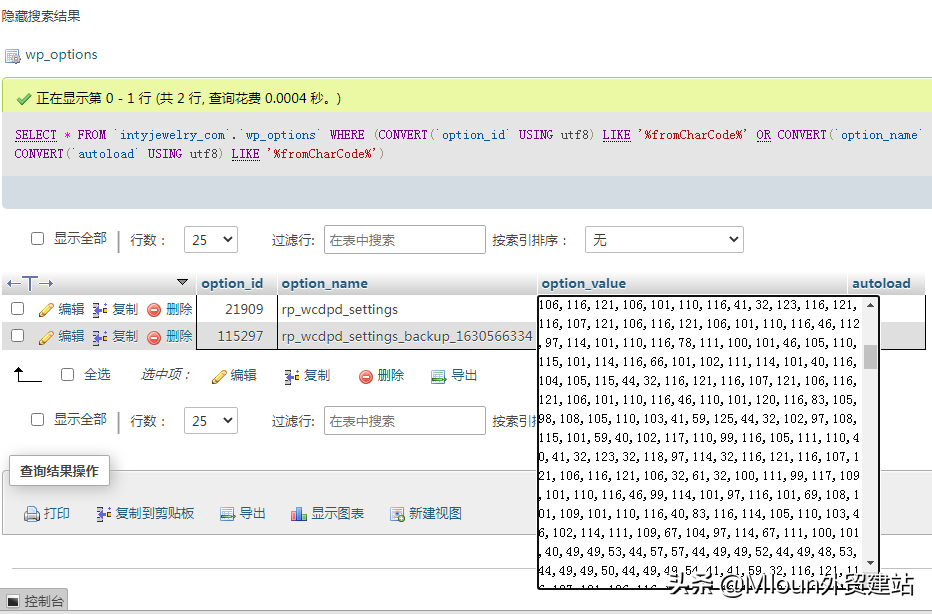Click bulk export icon beside 导出
Image resolution: width=932 pixels, height=614 pixels.
coord(439,376)
